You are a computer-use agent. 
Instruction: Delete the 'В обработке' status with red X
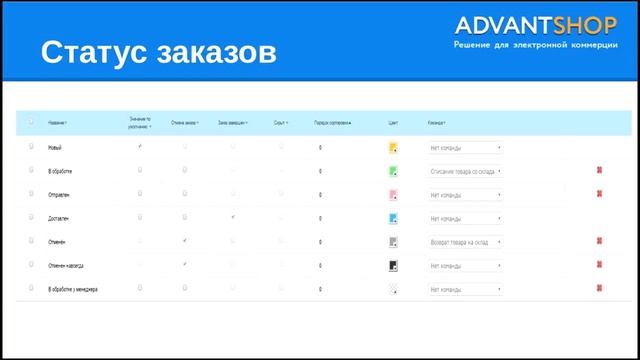click(599, 170)
